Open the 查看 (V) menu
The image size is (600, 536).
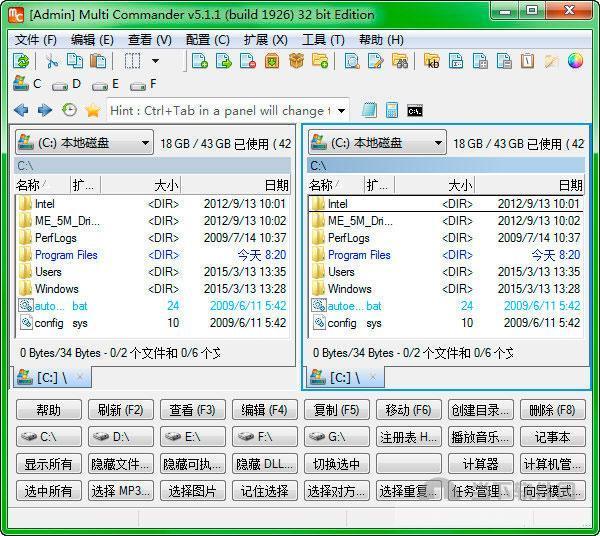pyautogui.click(x=150, y=39)
